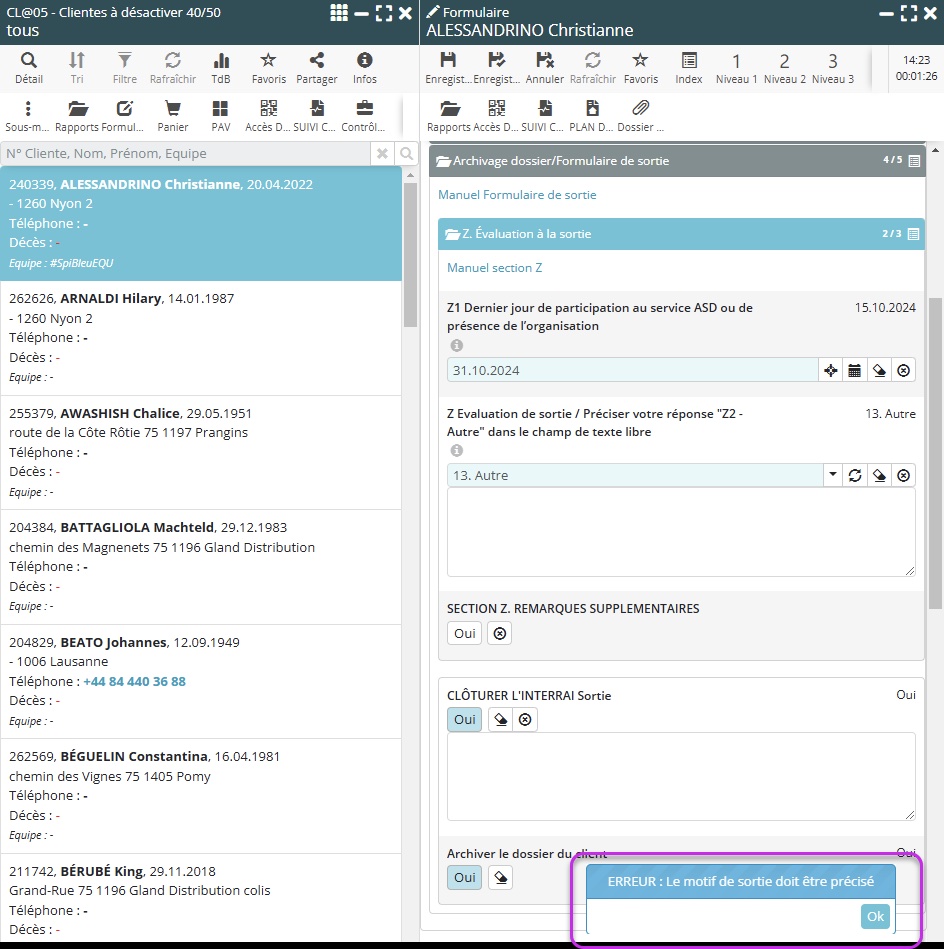Viewport: 944px width, 949px height.
Task: Open the Dossier paperclip attachment icon
Action: pyautogui.click(x=641, y=114)
